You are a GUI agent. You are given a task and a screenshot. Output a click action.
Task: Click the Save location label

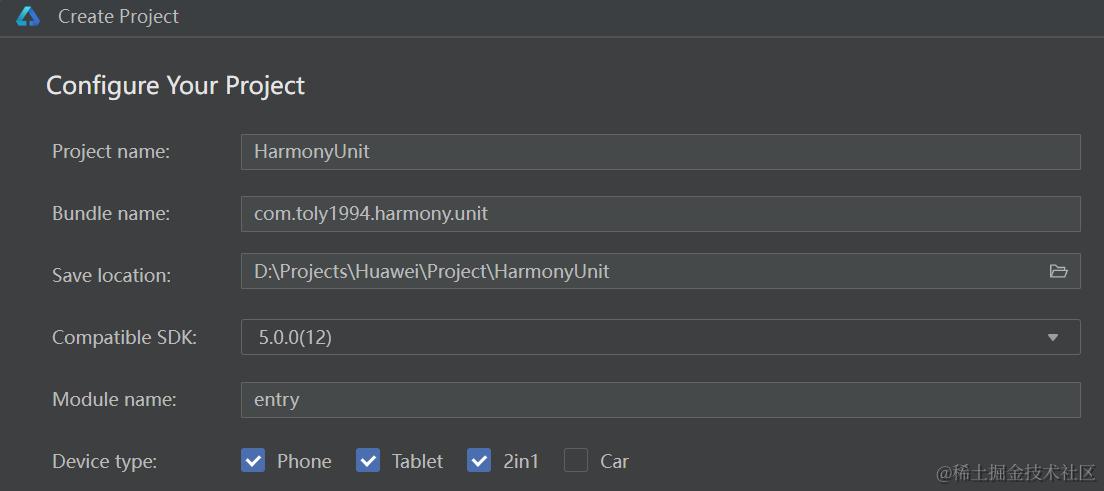click(x=111, y=276)
